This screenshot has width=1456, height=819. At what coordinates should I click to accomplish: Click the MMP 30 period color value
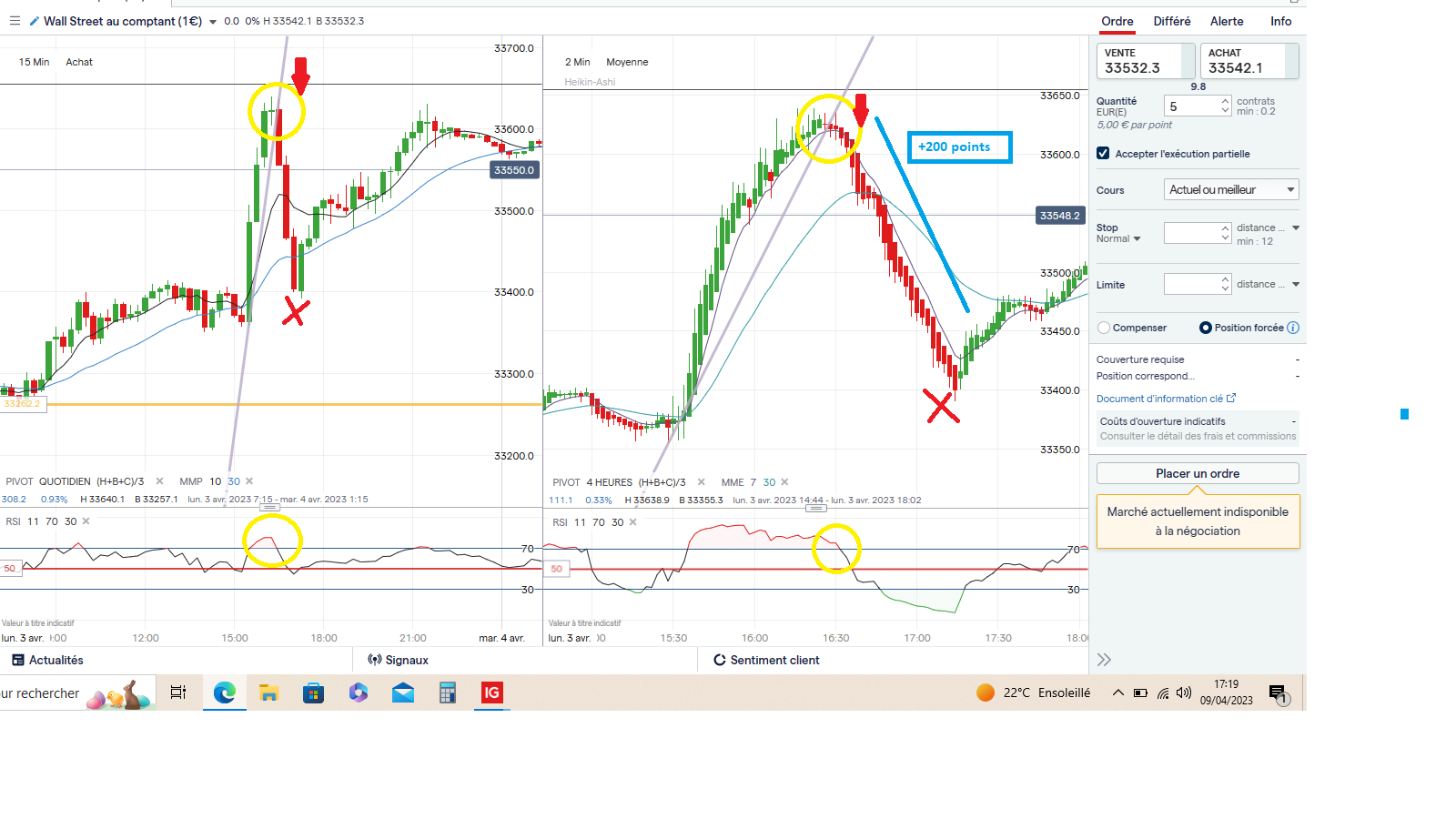(x=234, y=481)
